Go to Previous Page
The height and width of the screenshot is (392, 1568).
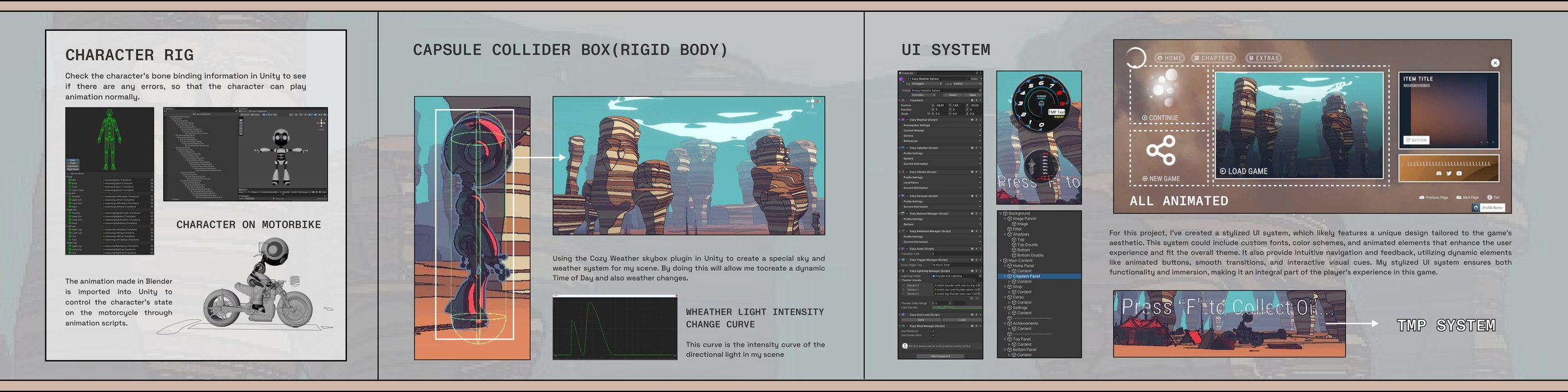coord(1434,198)
